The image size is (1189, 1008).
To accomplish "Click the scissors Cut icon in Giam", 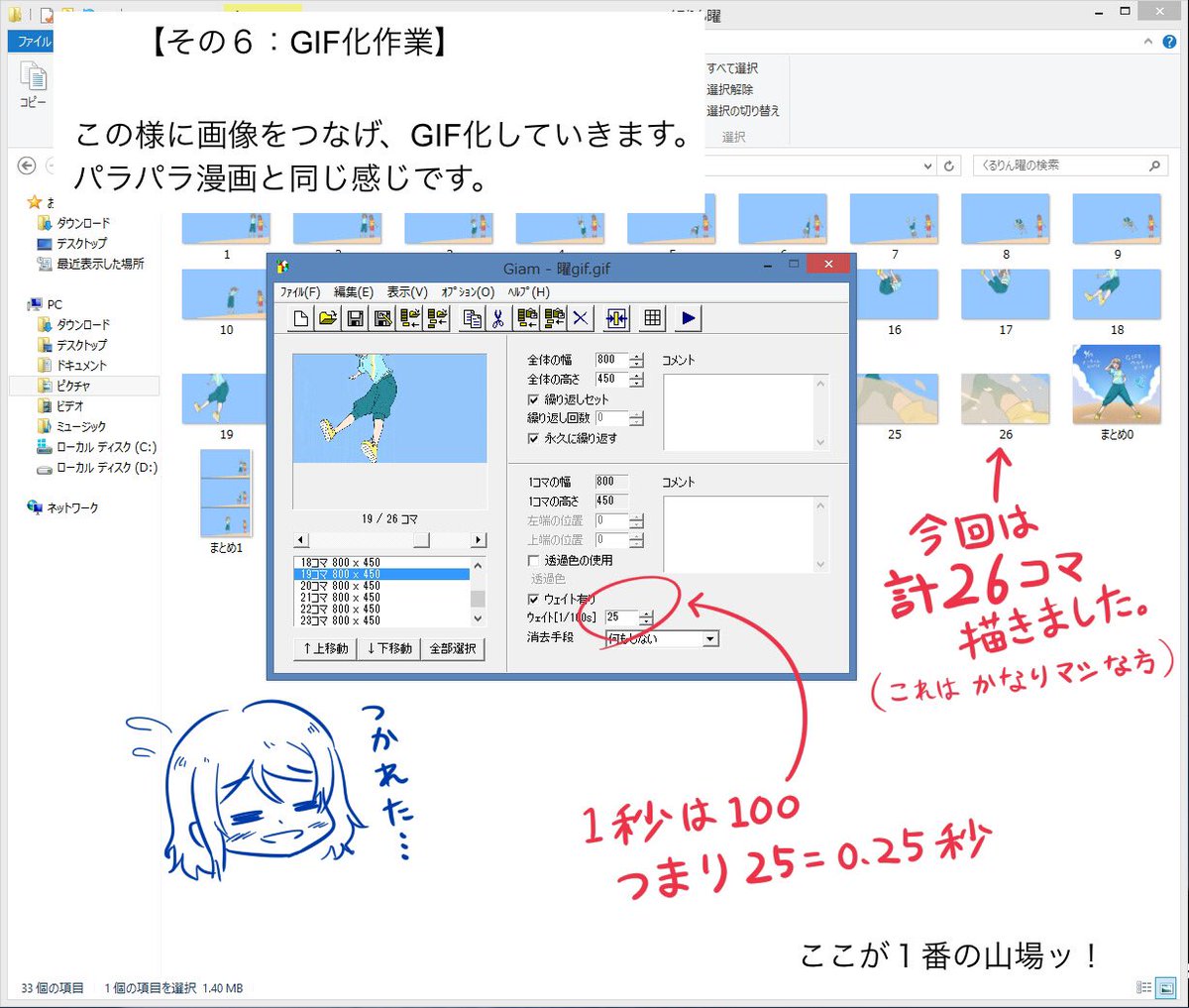I will [498, 318].
